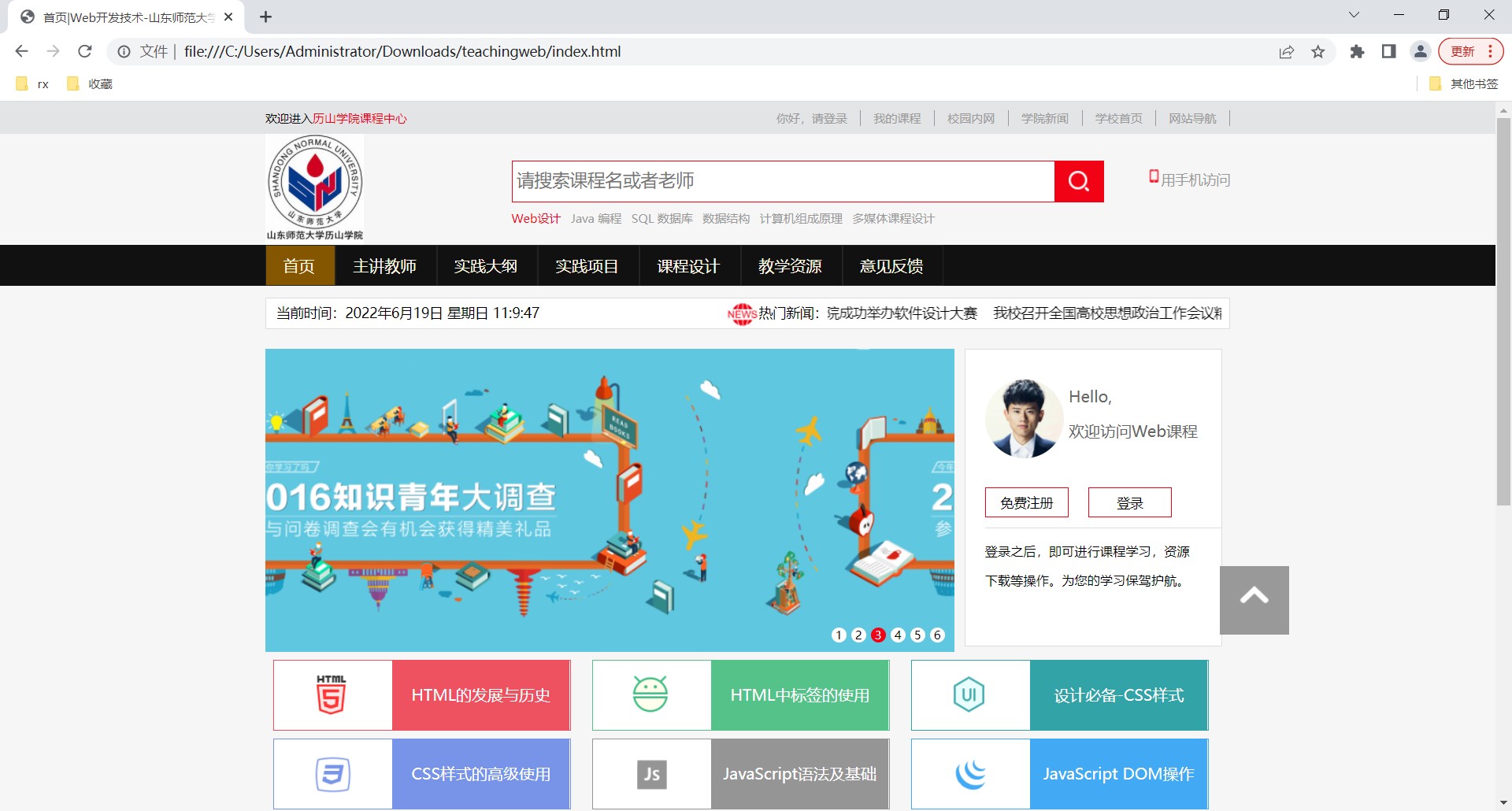
Task: Open the 学校首页 top link
Action: pyautogui.click(x=1119, y=119)
